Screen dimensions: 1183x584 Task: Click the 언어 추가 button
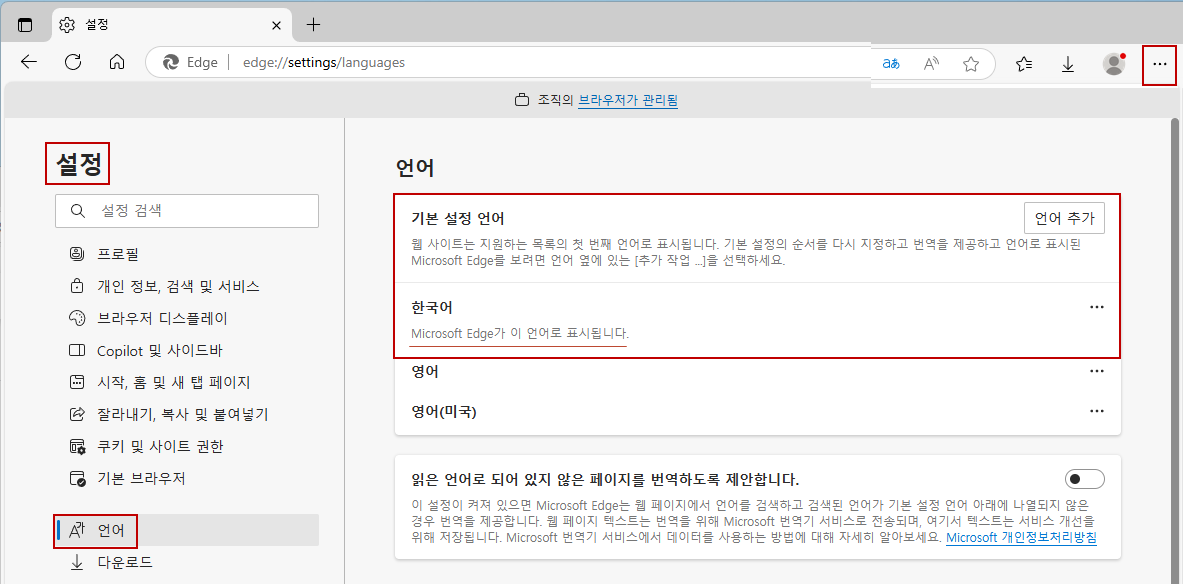coord(1065,218)
